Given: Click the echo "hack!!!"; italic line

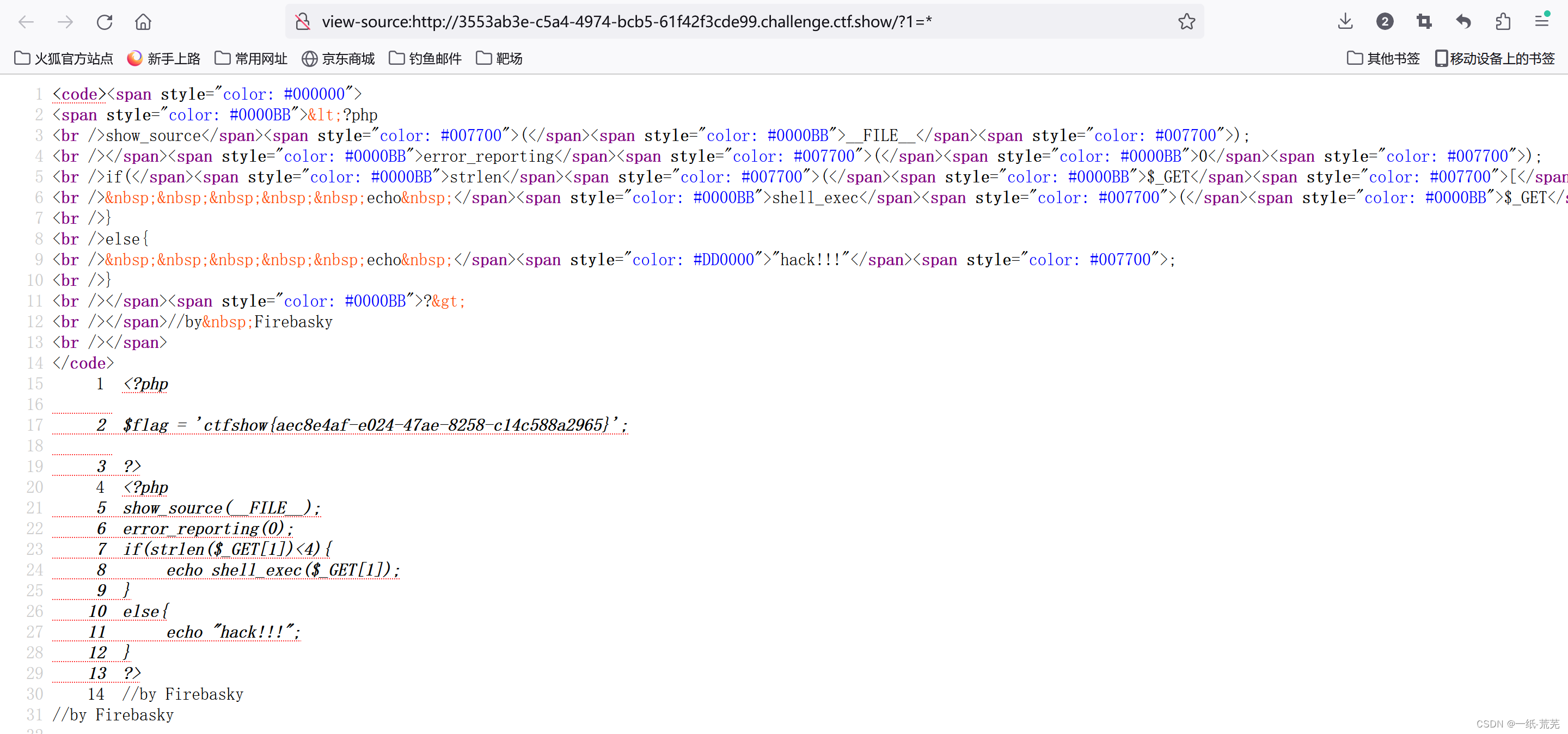Looking at the screenshot, I should pos(234,632).
